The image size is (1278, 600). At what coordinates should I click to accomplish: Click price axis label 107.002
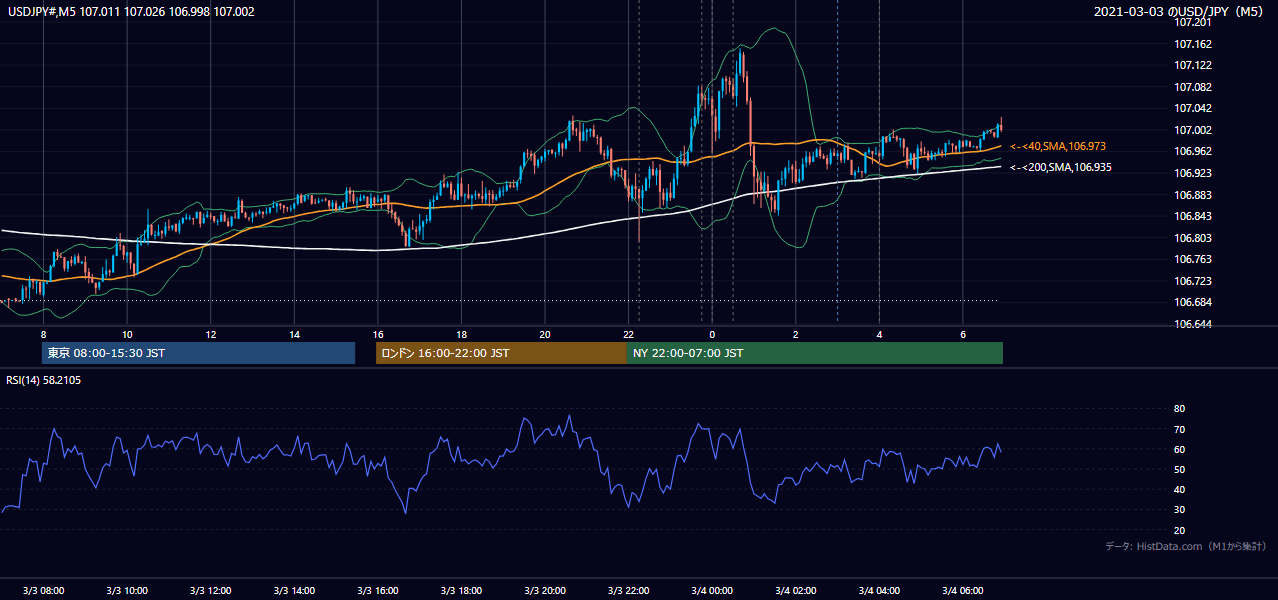pyautogui.click(x=1193, y=130)
